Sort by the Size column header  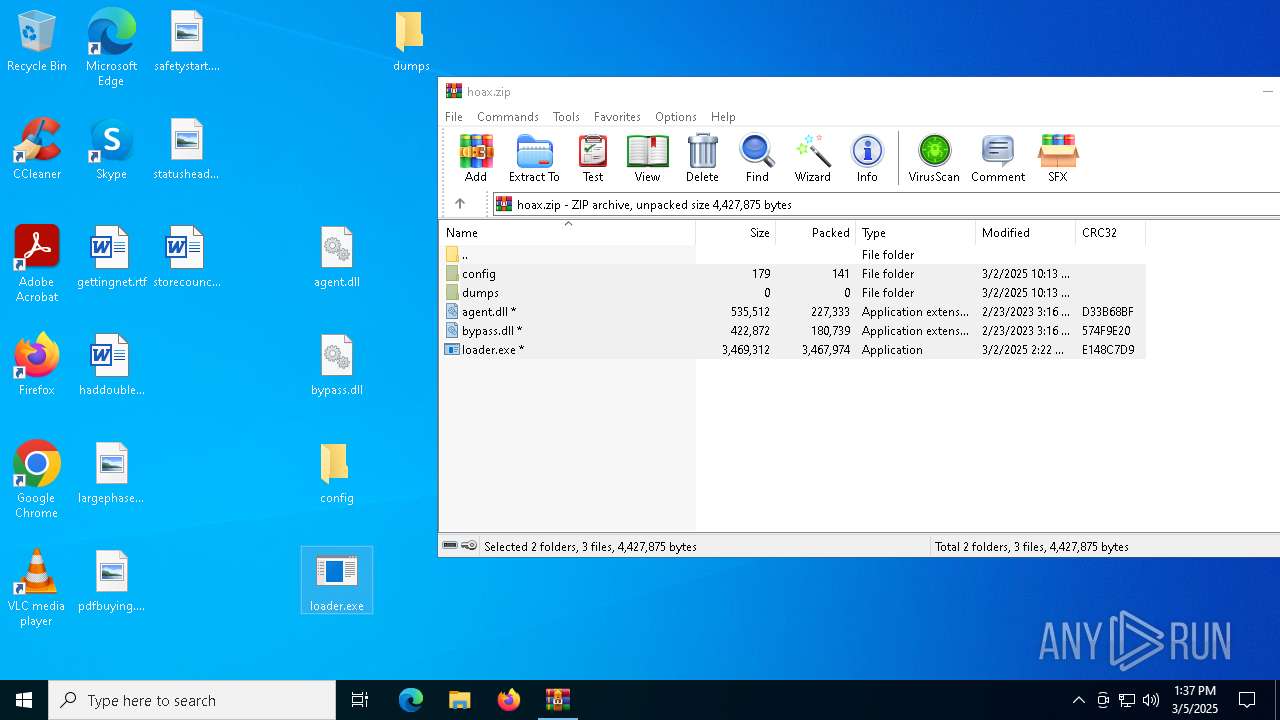pyautogui.click(x=735, y=232)
